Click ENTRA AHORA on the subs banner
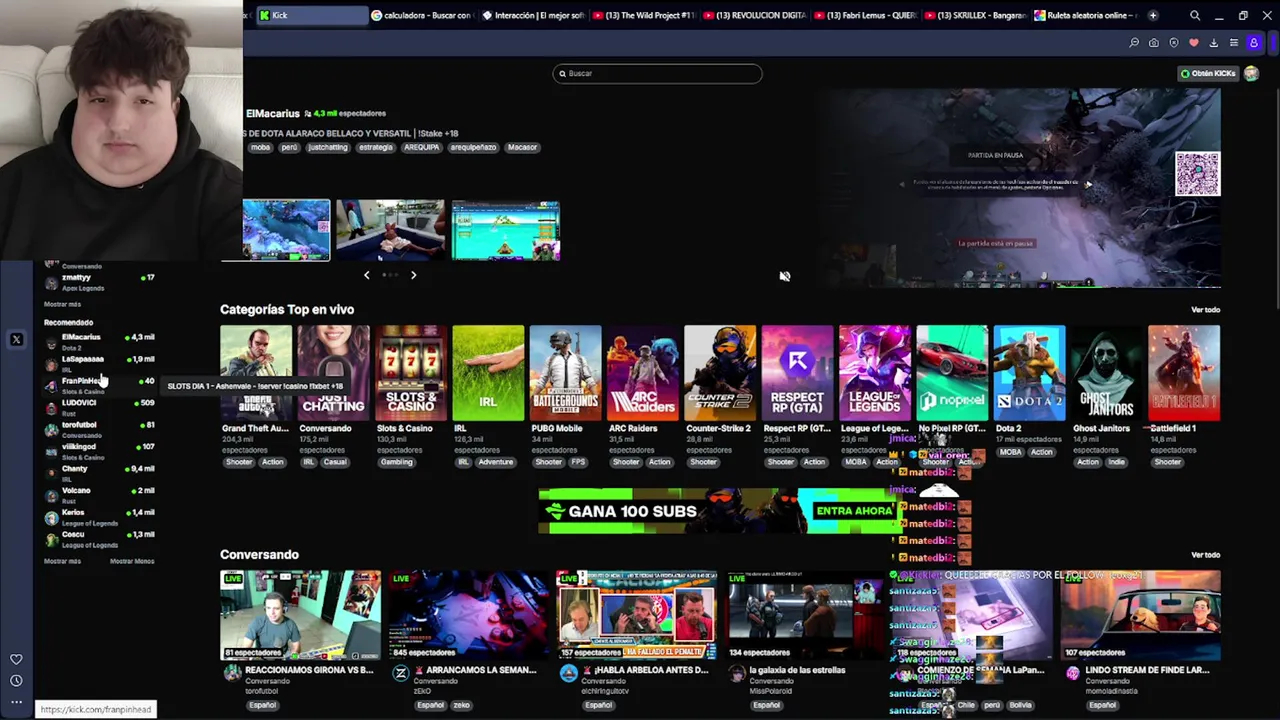 pos(853,511)
